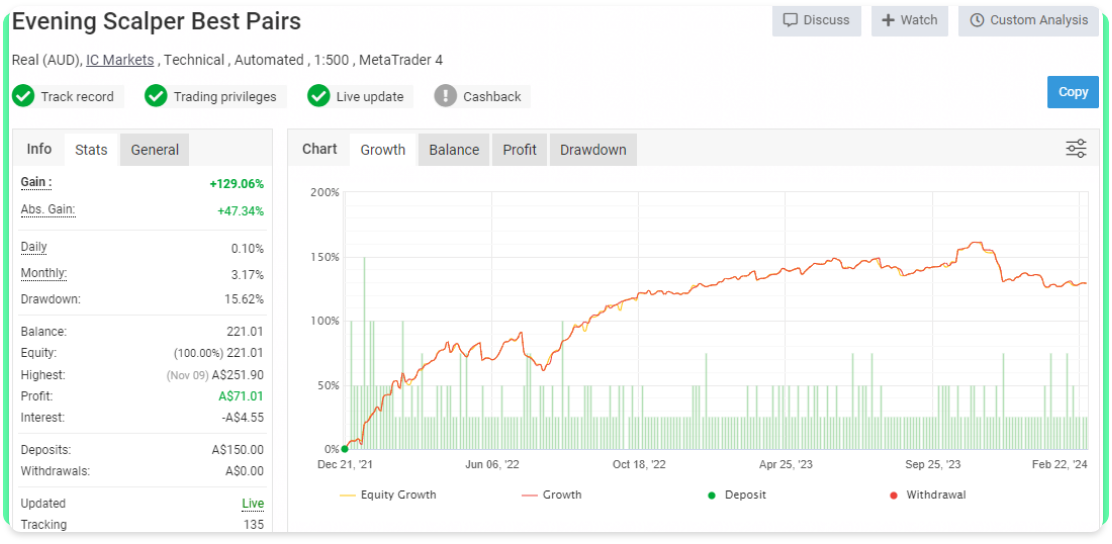The height and width of the screenshot is (544, 1112).
Task: Click the Discuss speech bubble icon
Action: tap(790, 20)
